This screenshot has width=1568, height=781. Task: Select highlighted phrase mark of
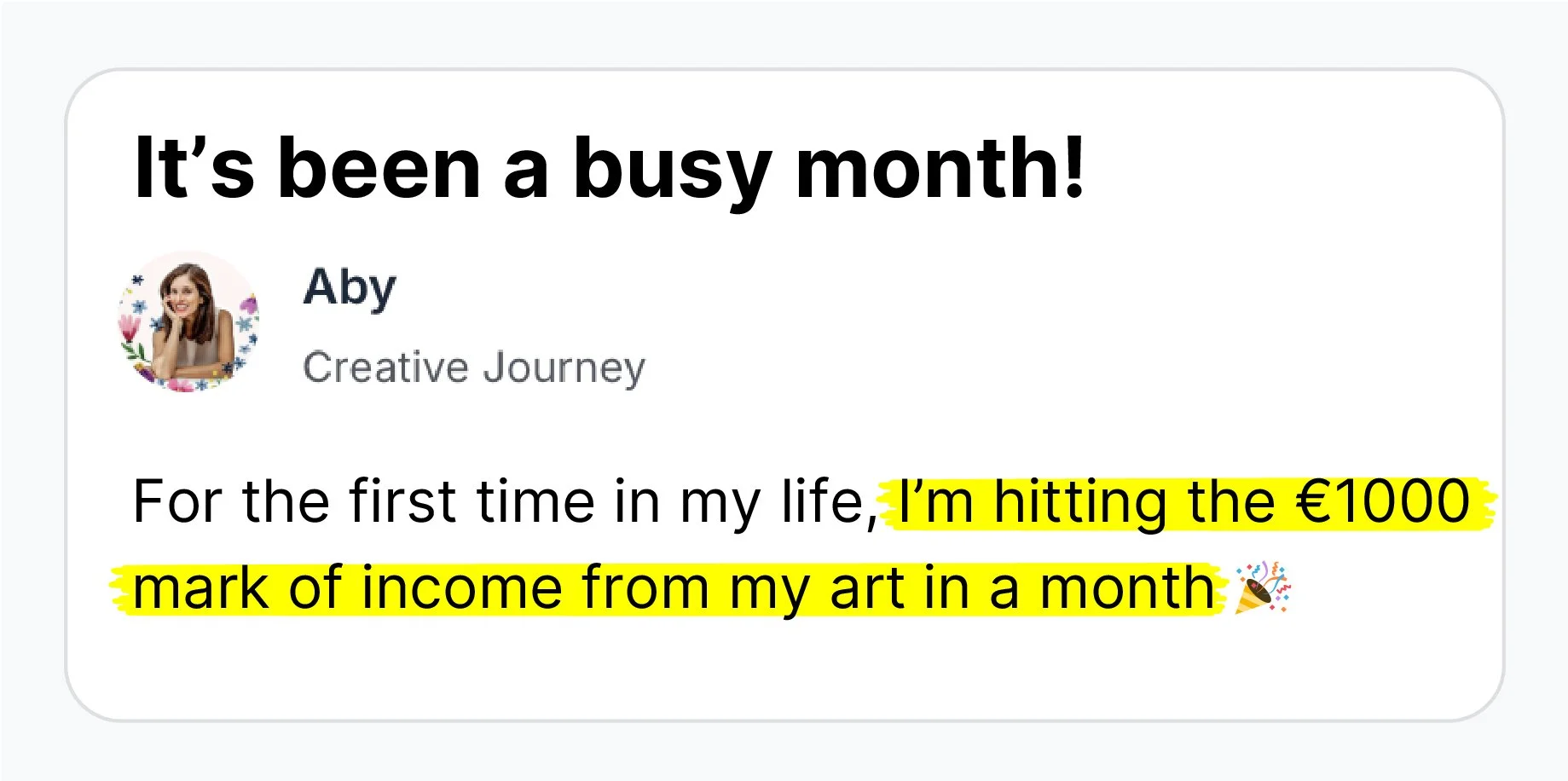pos(237,587)
